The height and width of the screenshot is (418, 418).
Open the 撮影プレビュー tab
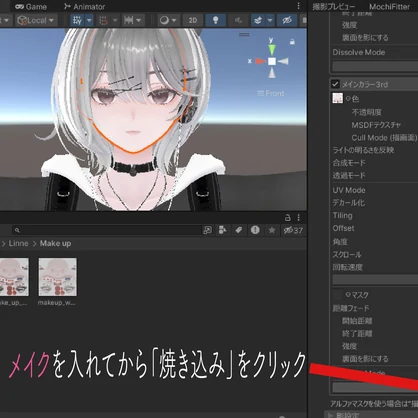(x=333, y=7)
